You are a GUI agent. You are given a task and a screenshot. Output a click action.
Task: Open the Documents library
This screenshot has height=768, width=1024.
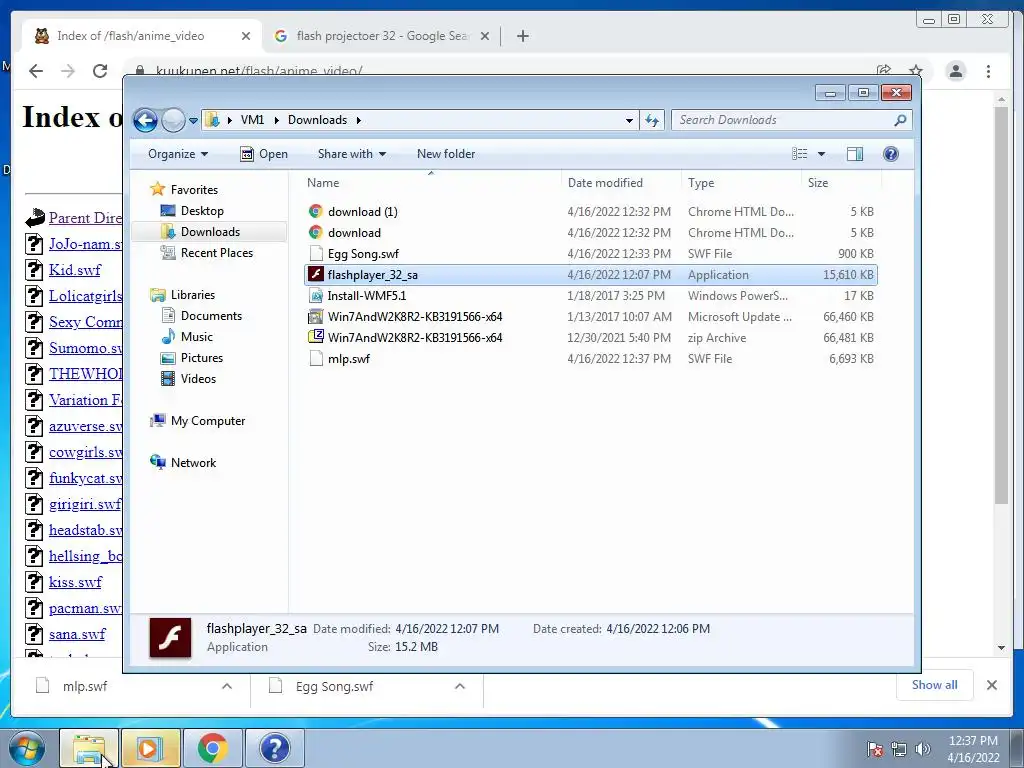tap(211, 315)
